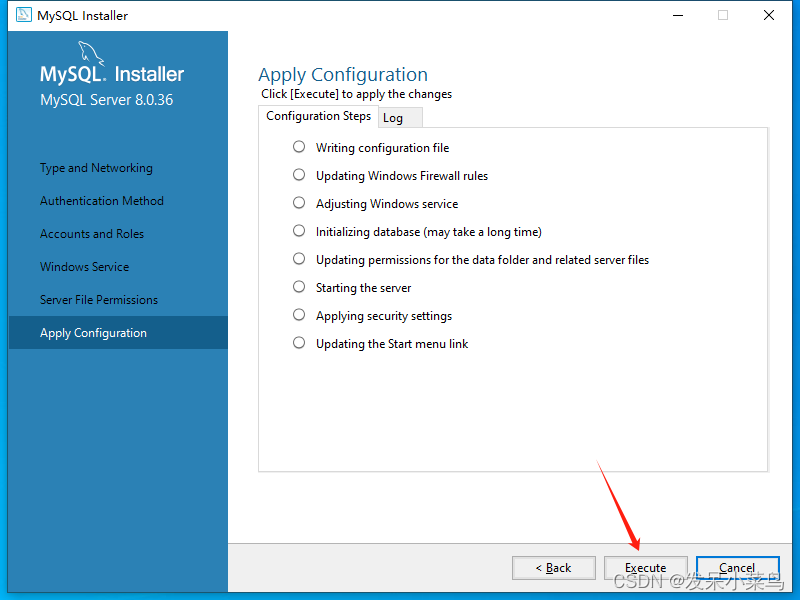Select the Starting the server step indicator

pos(299,287)
